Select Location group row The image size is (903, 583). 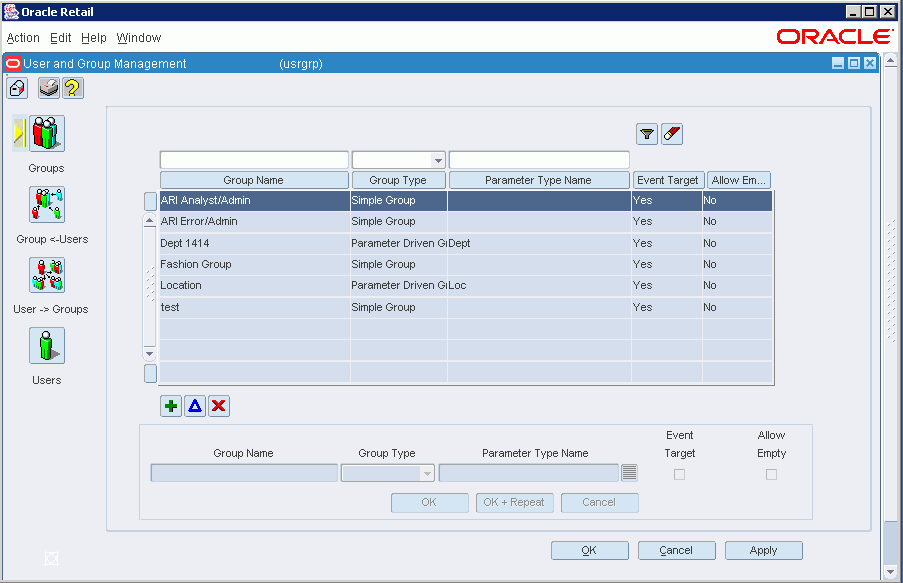tap(466, 286)
